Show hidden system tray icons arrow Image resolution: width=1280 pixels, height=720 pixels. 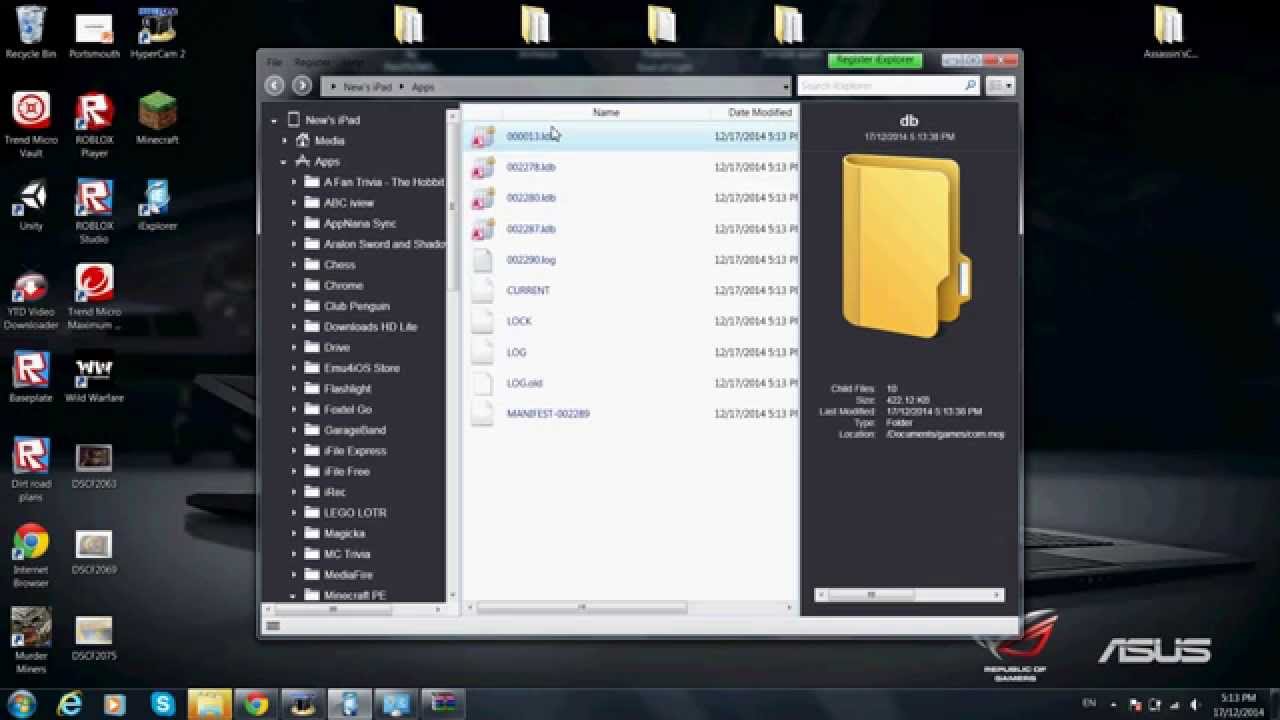point(1113,704)
